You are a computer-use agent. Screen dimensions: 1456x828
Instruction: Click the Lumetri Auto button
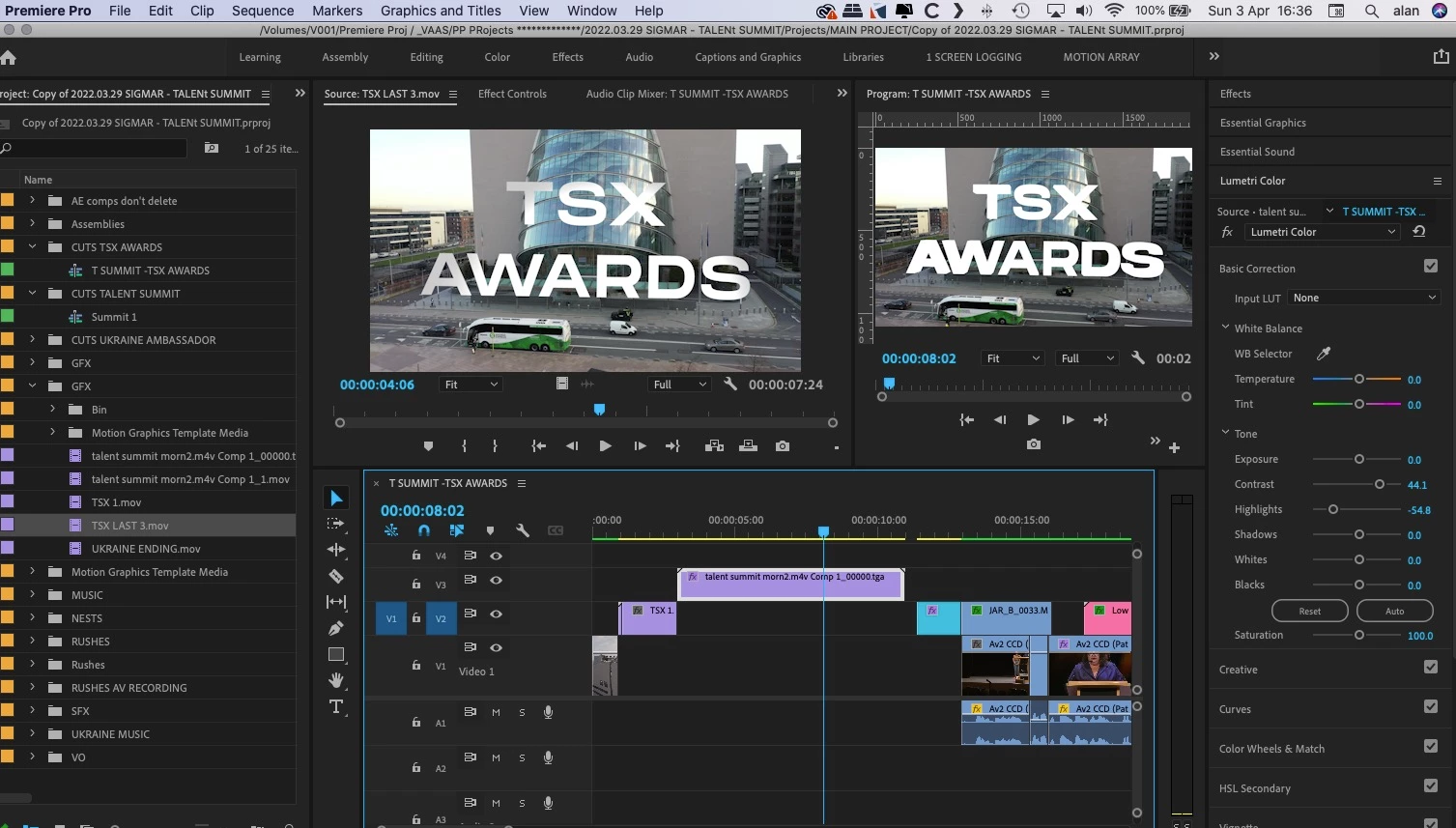tap(1395, 611)
